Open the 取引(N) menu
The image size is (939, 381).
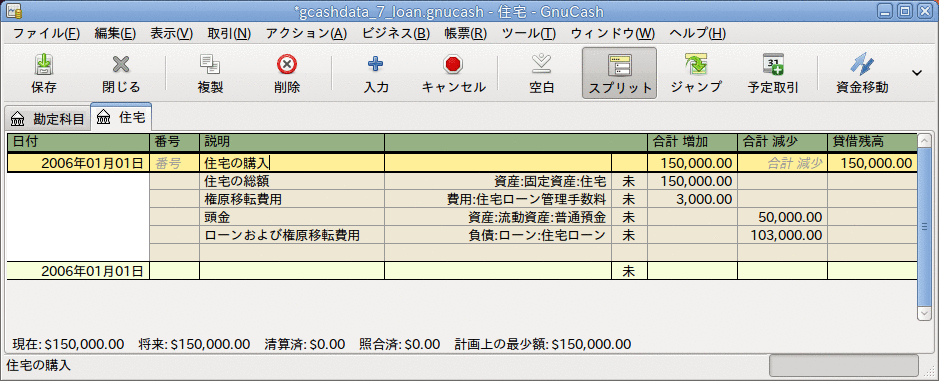(x=229, y=34)
